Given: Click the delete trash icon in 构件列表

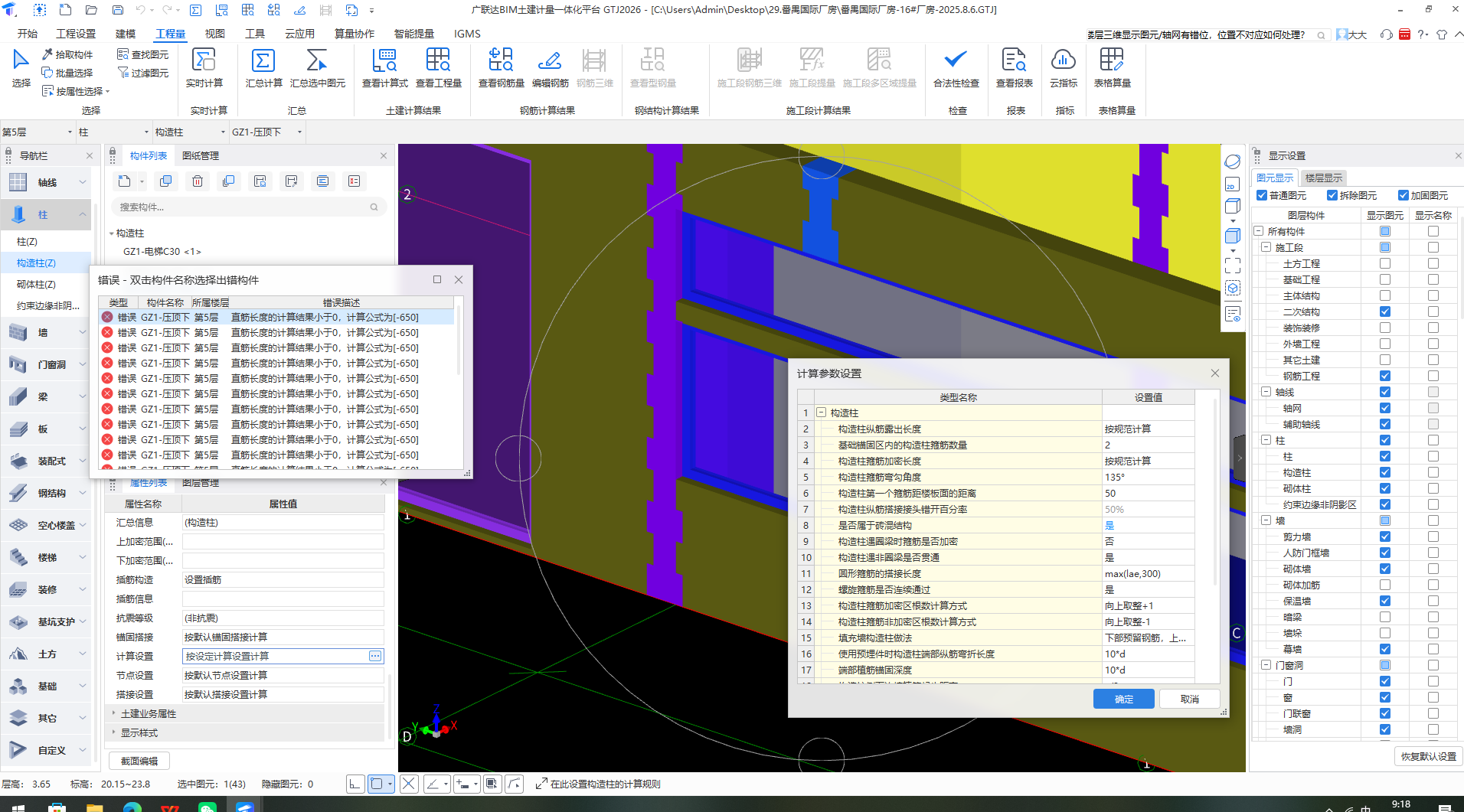Looking at the screenshot, I should pyautogui.click(x=198, y=181).
